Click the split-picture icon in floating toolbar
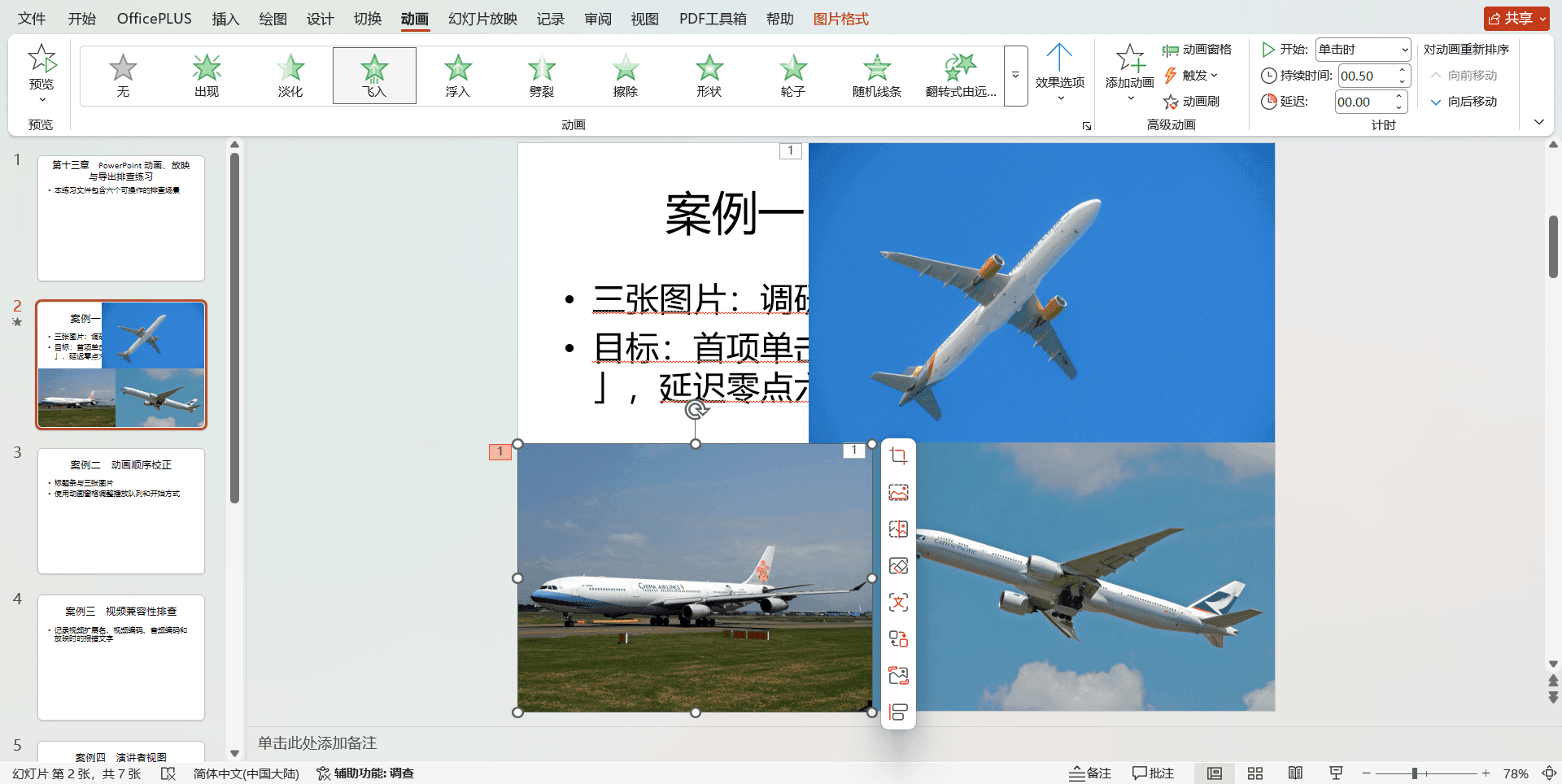 pyautogui.click(x=898, y=529)
